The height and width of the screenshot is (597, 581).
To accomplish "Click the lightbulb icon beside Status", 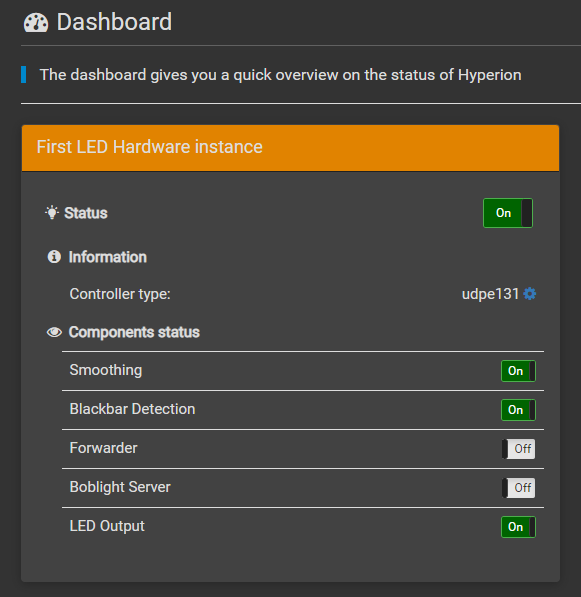I will click(x=52, y=212).
